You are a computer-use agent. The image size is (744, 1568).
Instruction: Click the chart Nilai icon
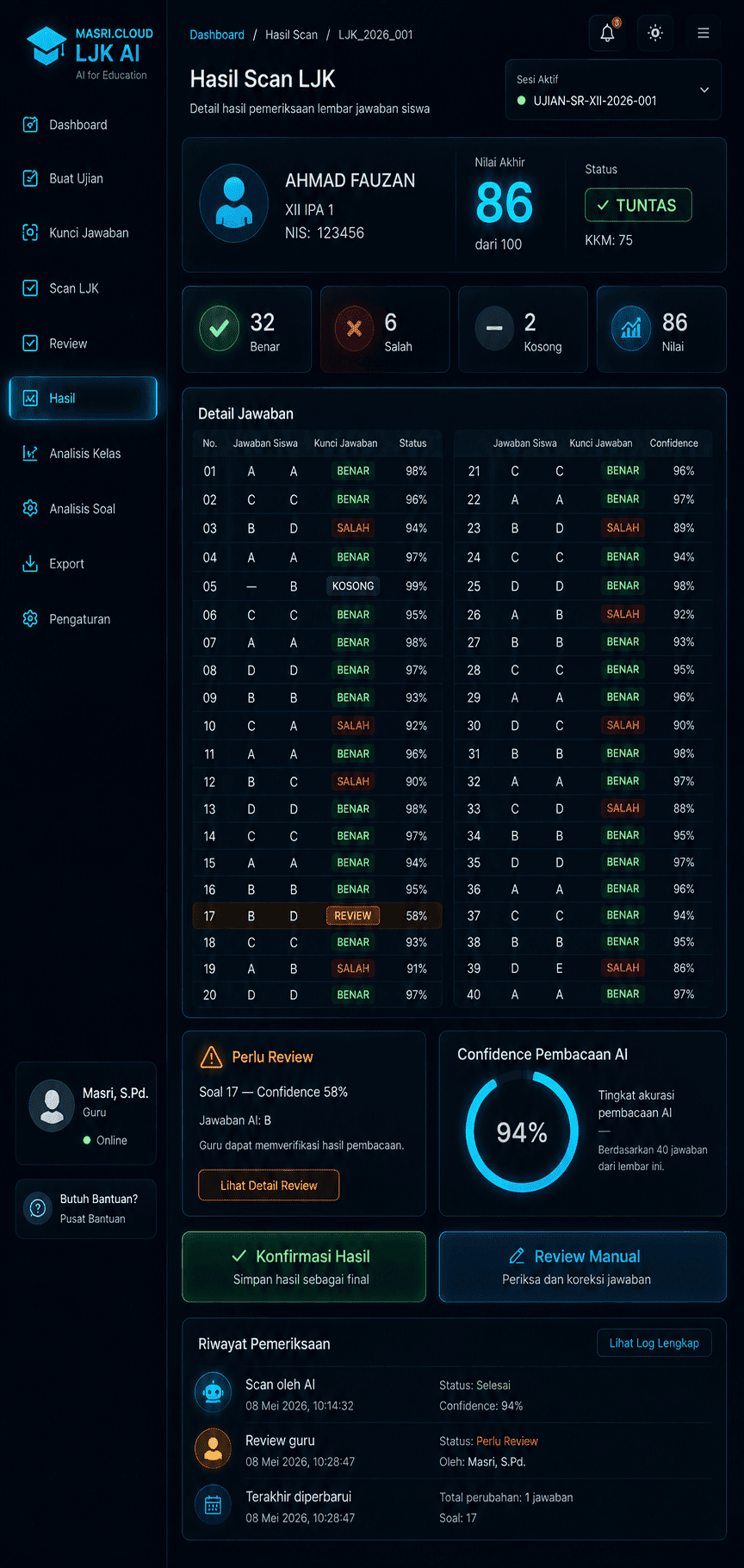coord(631,329)
